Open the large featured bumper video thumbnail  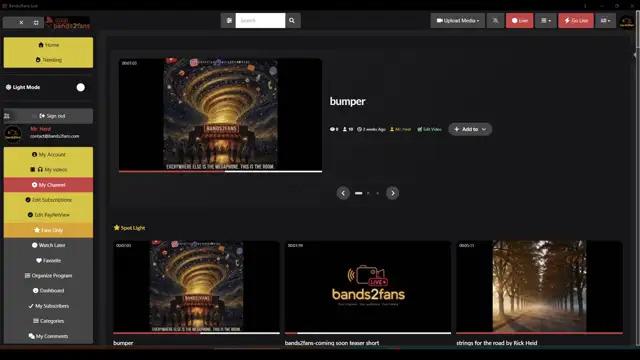[220, 114]
